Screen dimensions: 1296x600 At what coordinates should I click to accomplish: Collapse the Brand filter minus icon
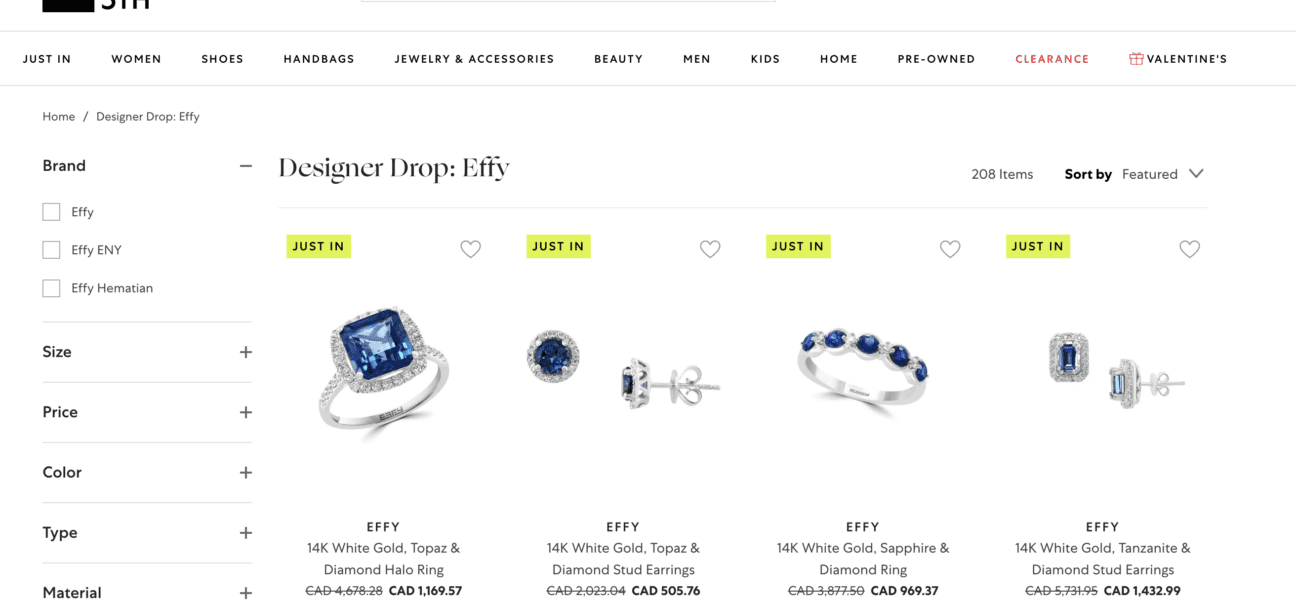(x=246, y=166)
